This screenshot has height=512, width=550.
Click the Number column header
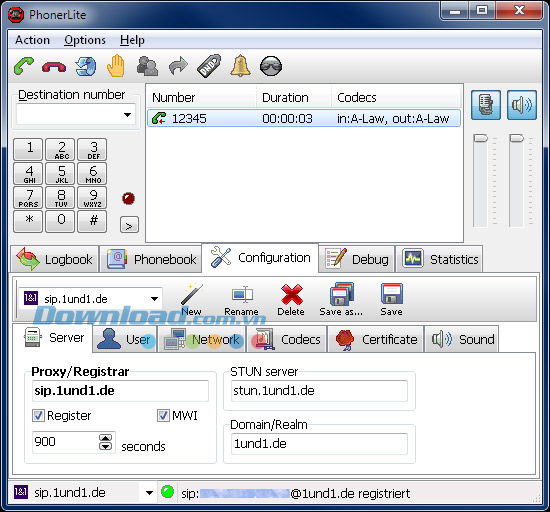tap(202, 97)
